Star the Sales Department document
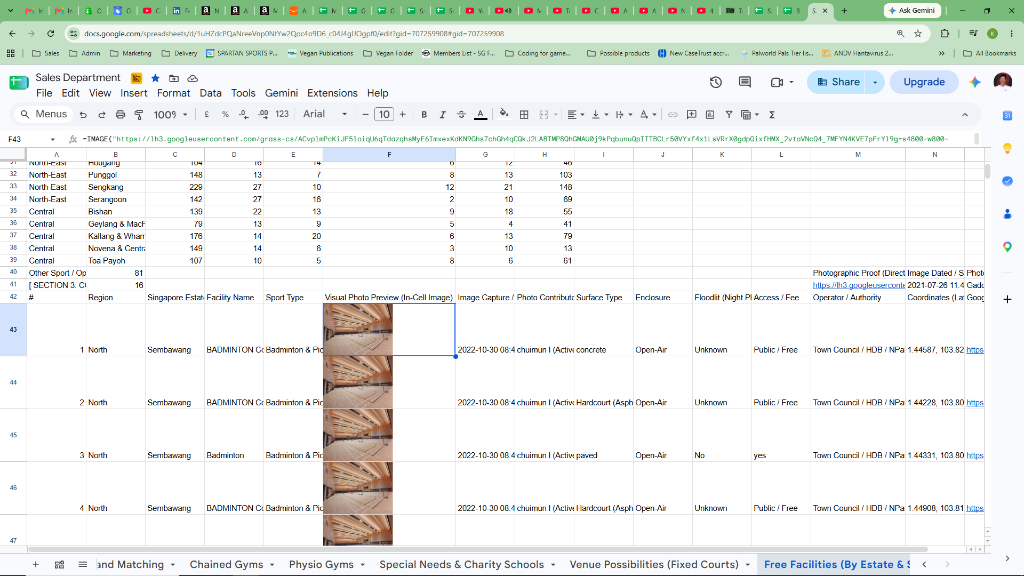 [155, 78]
